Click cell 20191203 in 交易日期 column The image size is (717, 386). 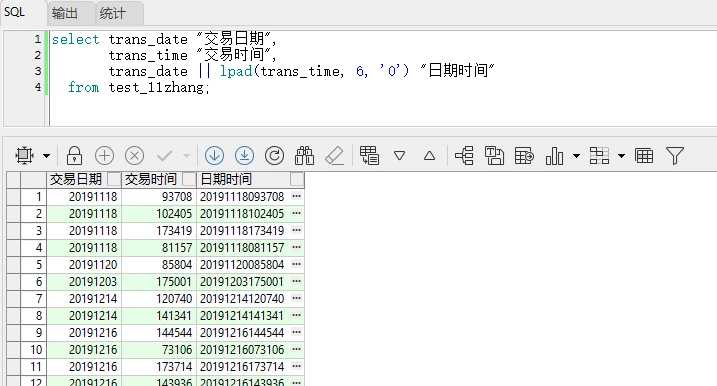pos(84,282)
